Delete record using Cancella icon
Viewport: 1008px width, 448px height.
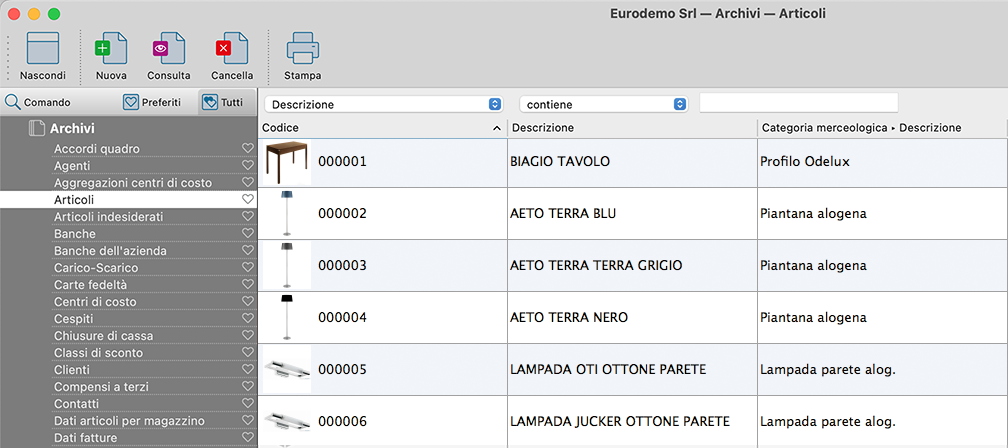(x=231, y=49)
